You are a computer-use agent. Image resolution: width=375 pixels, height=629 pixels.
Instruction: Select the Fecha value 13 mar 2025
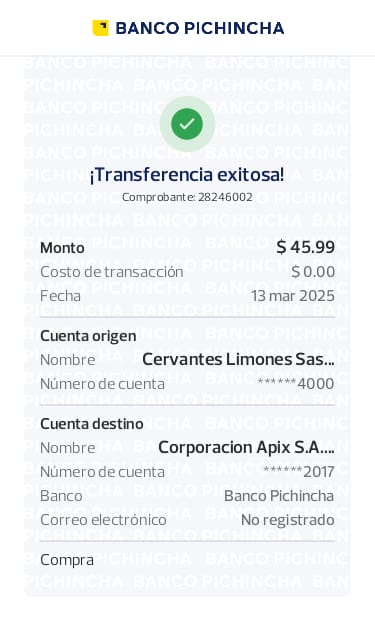click(293, 296)
